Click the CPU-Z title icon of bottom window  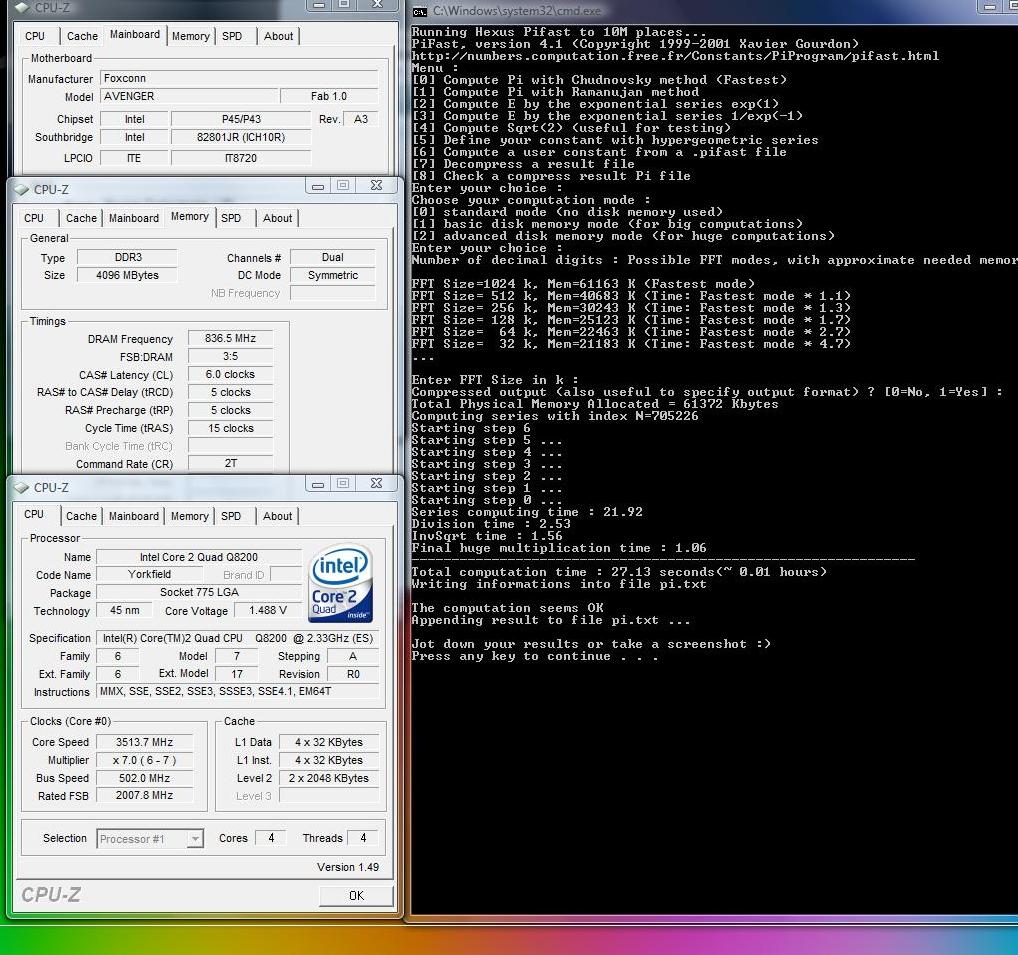pos(22,488)
